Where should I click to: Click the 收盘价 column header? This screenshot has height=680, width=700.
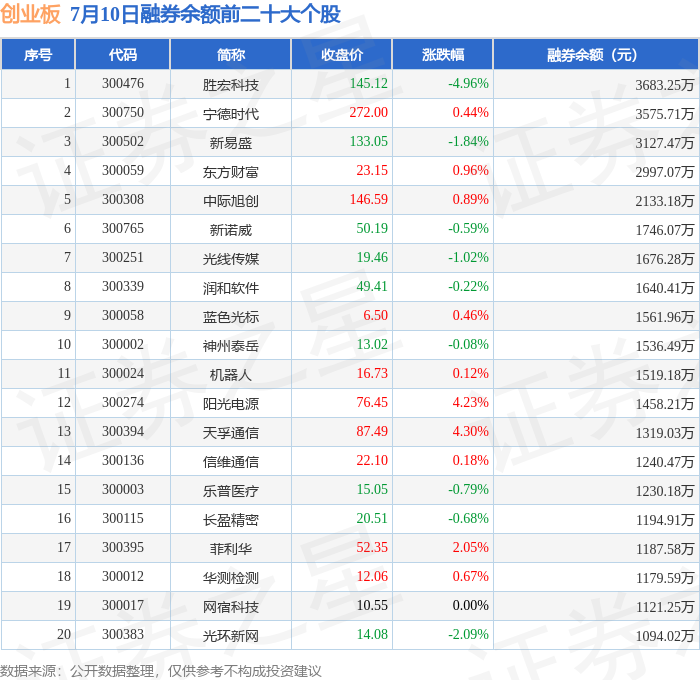(x=342, y=54)
